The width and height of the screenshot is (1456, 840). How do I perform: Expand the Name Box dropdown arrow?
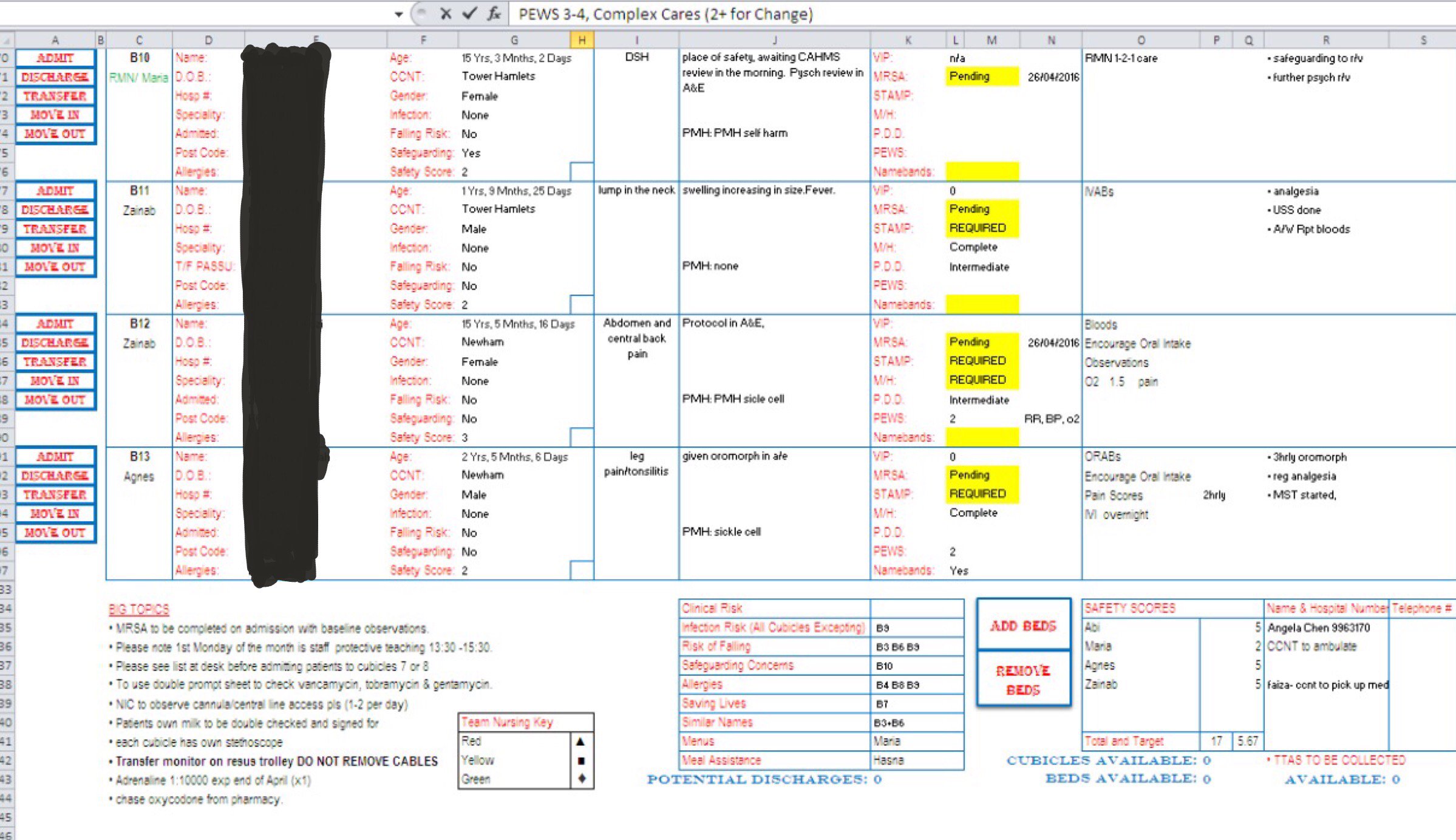[x=398, y=14]
